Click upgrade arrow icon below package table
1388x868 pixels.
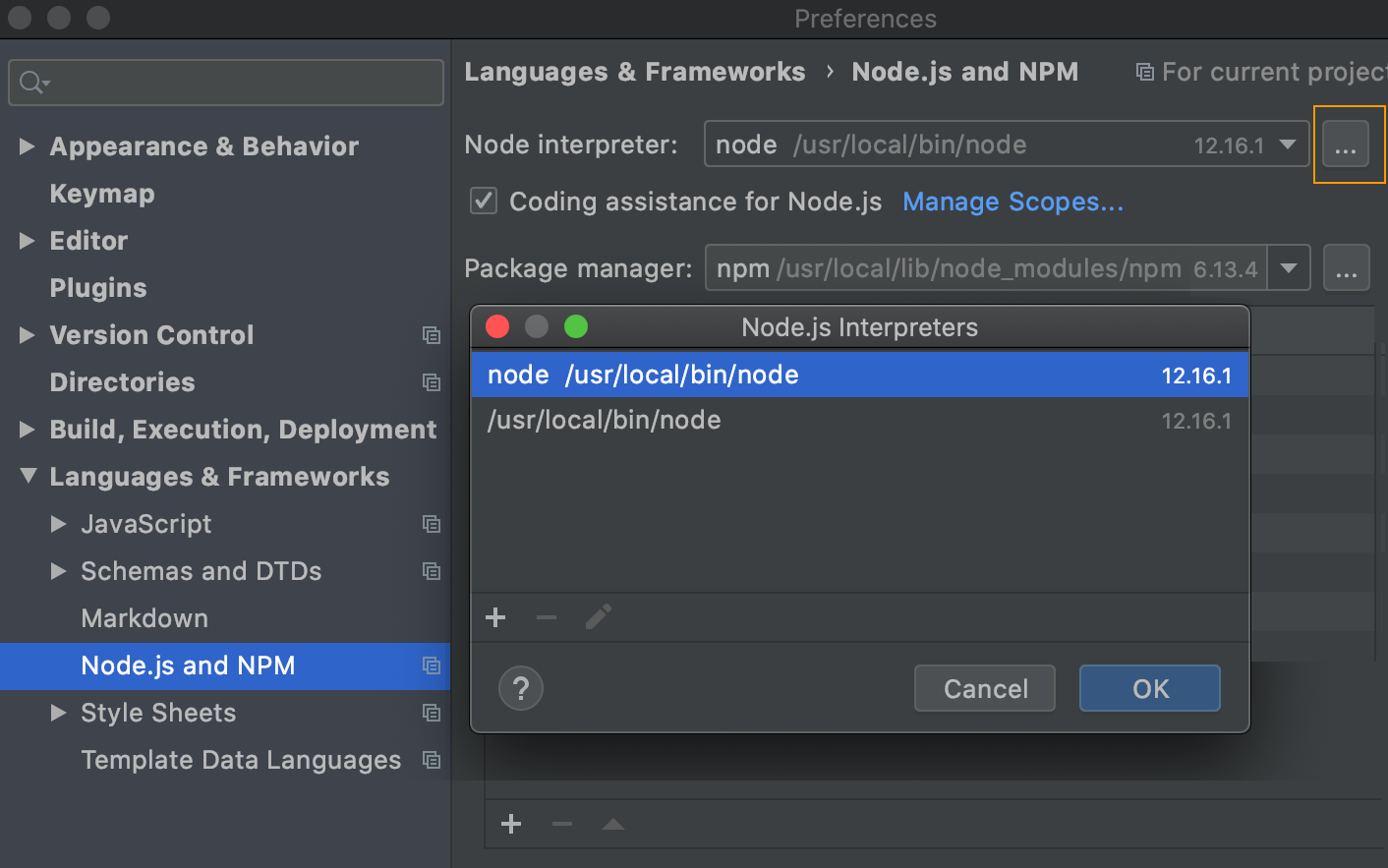point(613,824)
